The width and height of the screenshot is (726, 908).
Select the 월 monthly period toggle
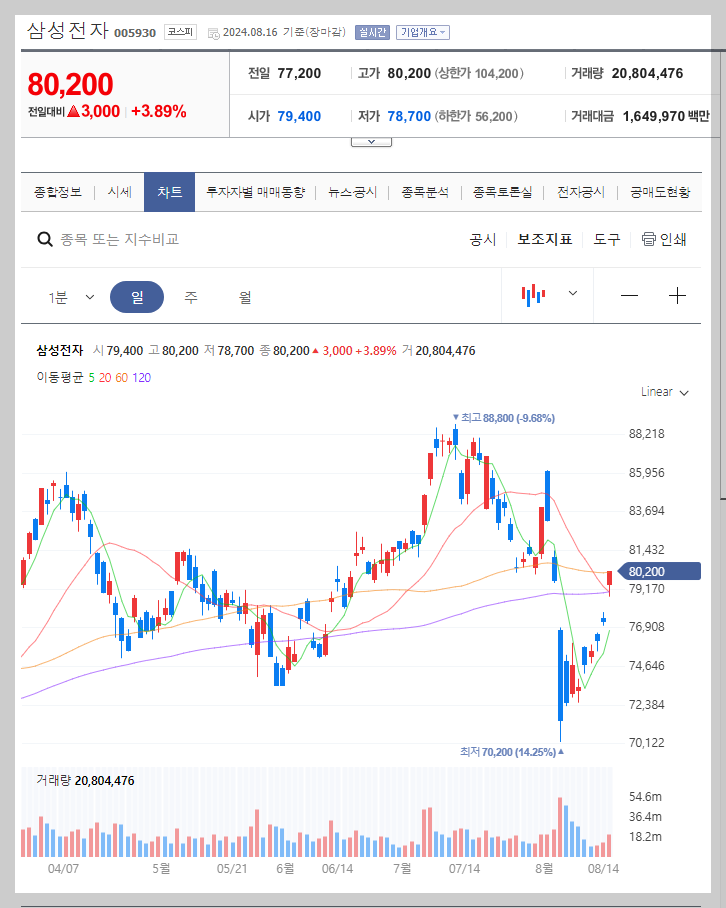pos(245,297)
